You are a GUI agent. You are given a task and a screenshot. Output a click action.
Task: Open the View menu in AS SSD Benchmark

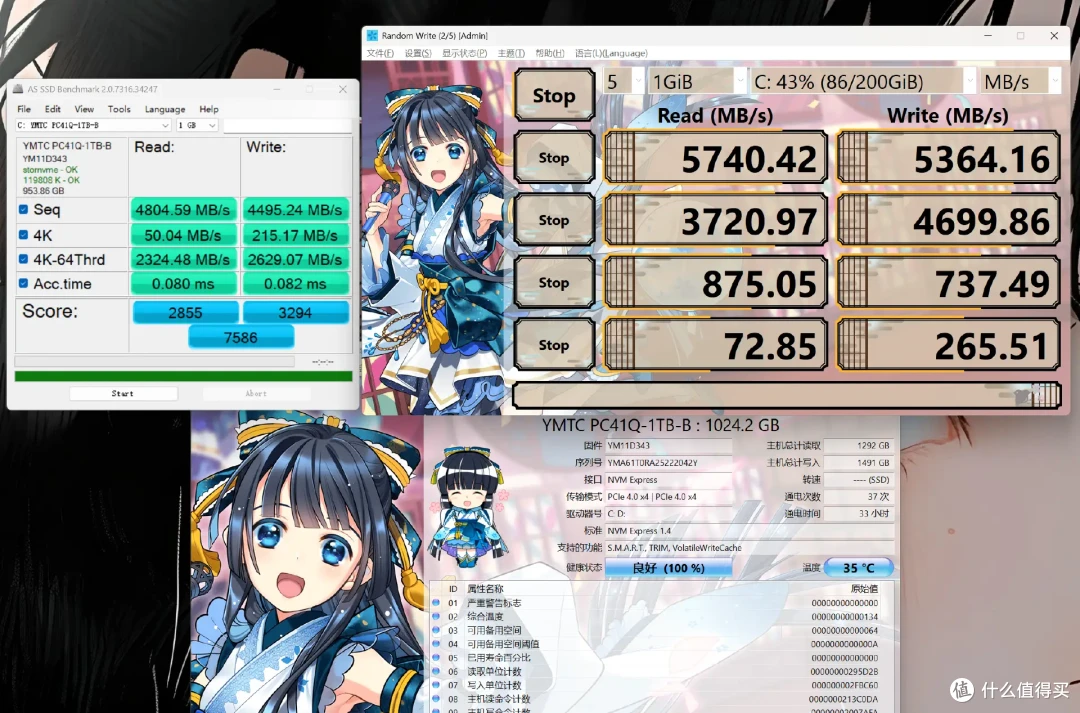84,109
